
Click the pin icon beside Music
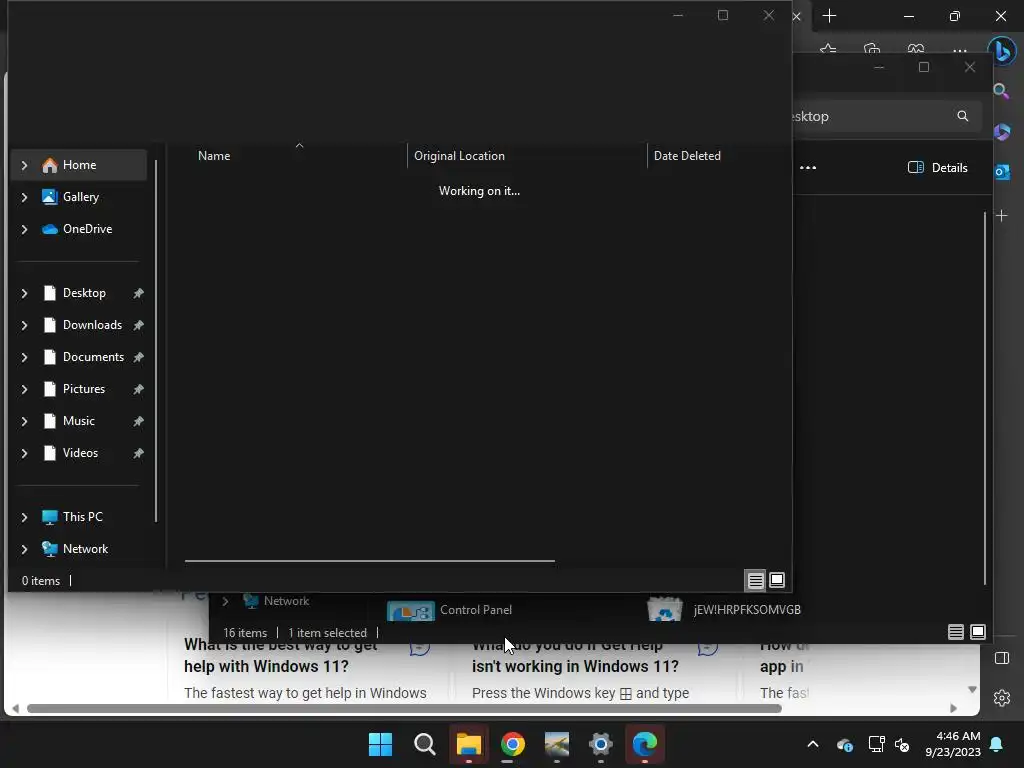point(138,422)
